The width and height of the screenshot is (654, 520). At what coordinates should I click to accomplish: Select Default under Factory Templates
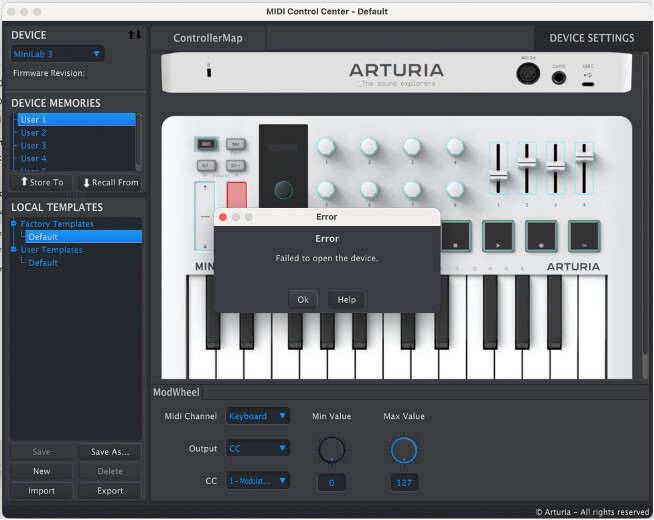pos(83,236)
